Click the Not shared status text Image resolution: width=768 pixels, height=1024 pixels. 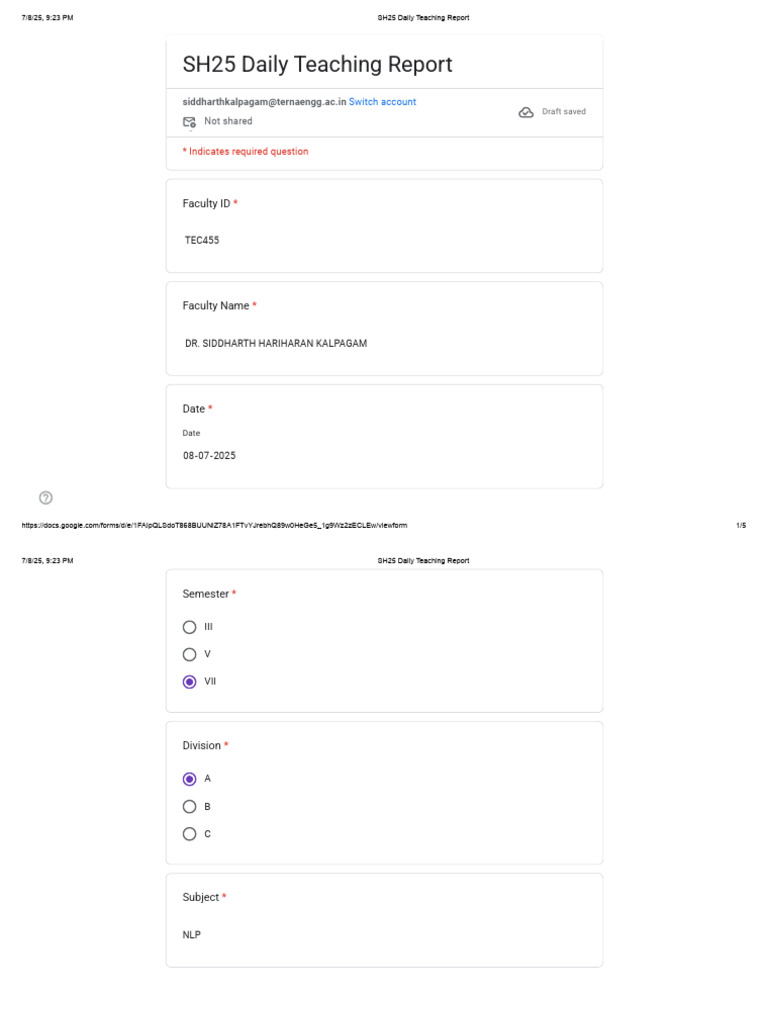tap(228, 121)
